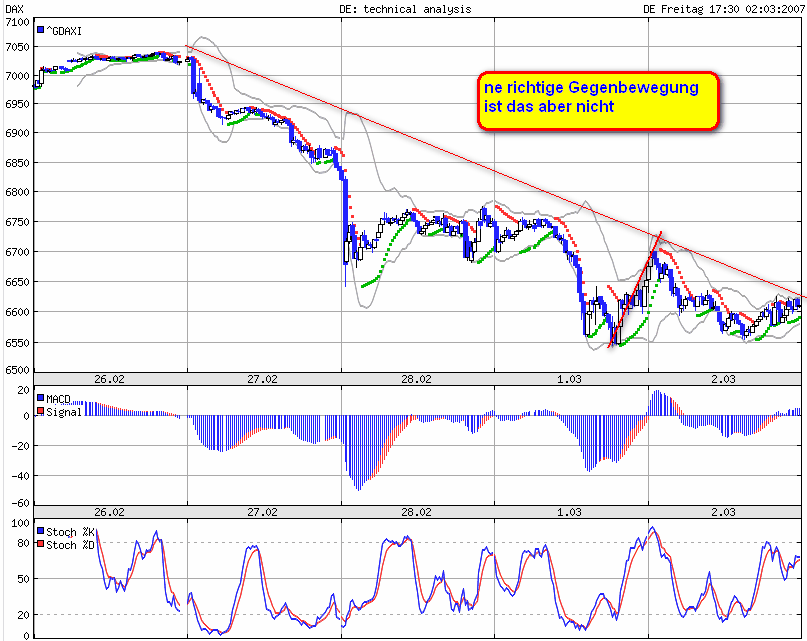Viewport: 807px width, 641px height.
Task: Click the 6850 price axis label
Action: (17, 163)
